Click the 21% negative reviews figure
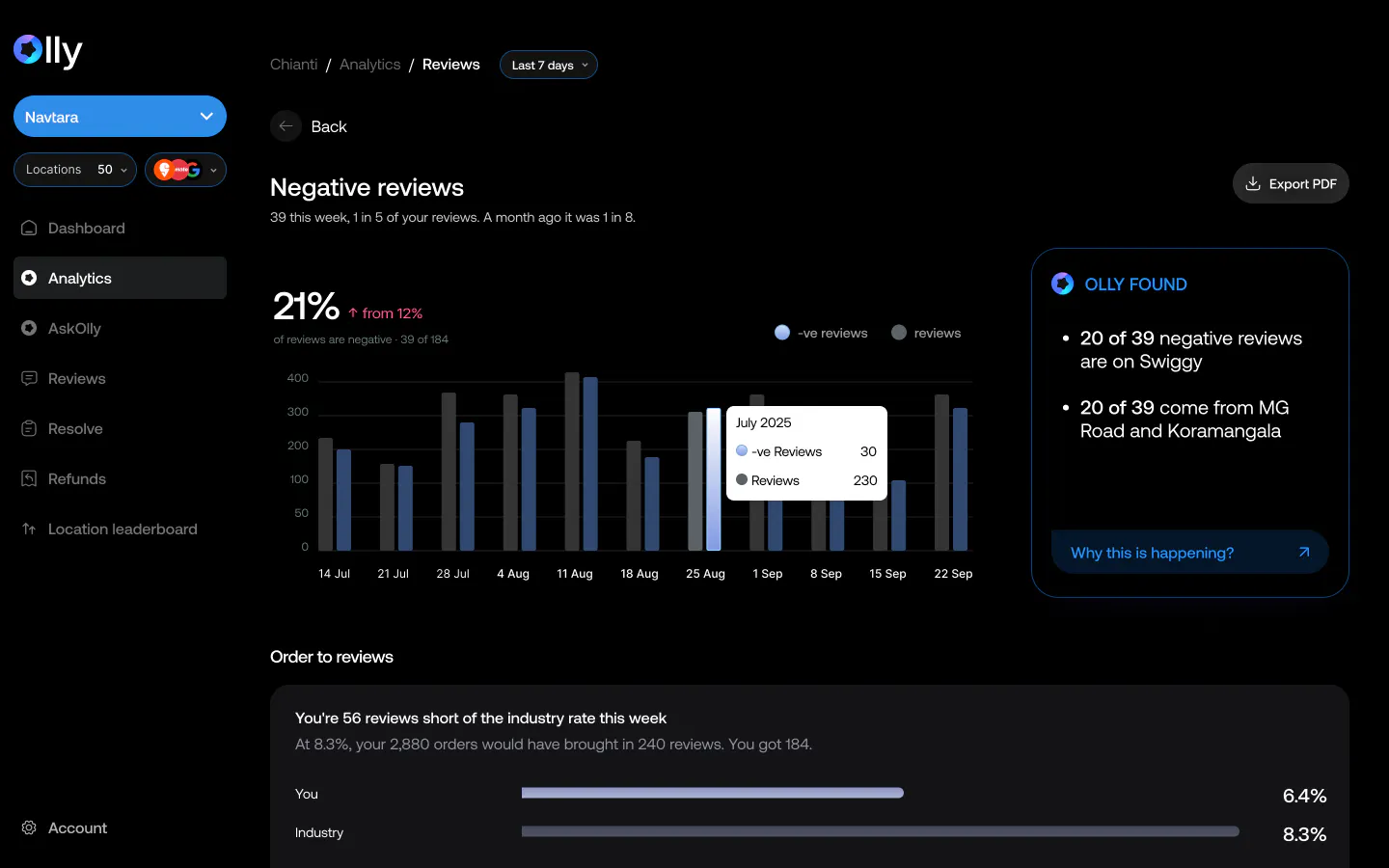 [x=306, y=307]
